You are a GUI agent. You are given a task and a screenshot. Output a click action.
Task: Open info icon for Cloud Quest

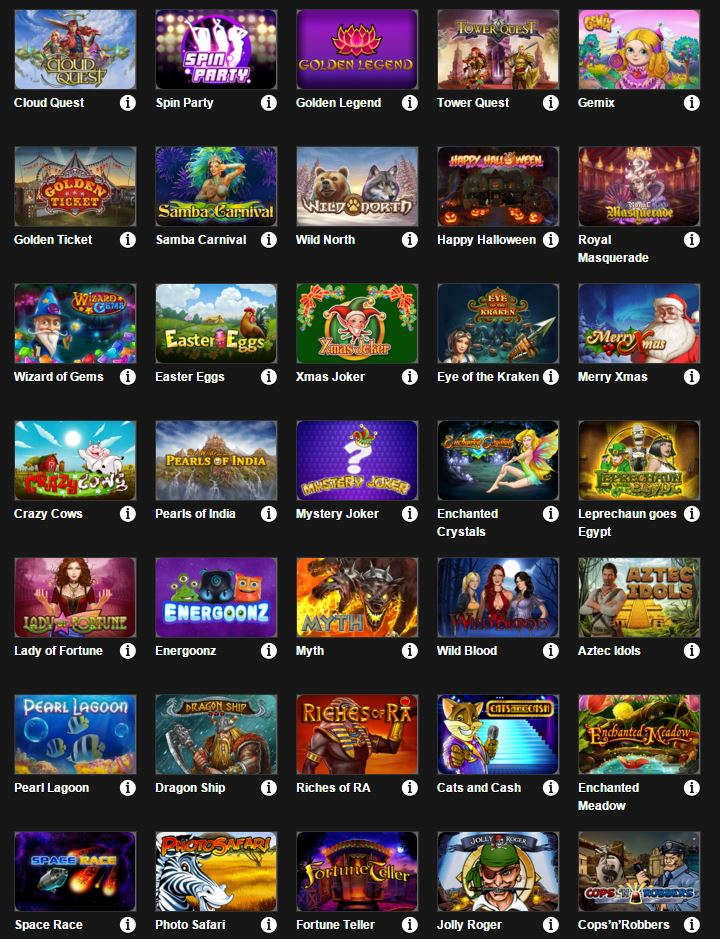pos(128,103)
